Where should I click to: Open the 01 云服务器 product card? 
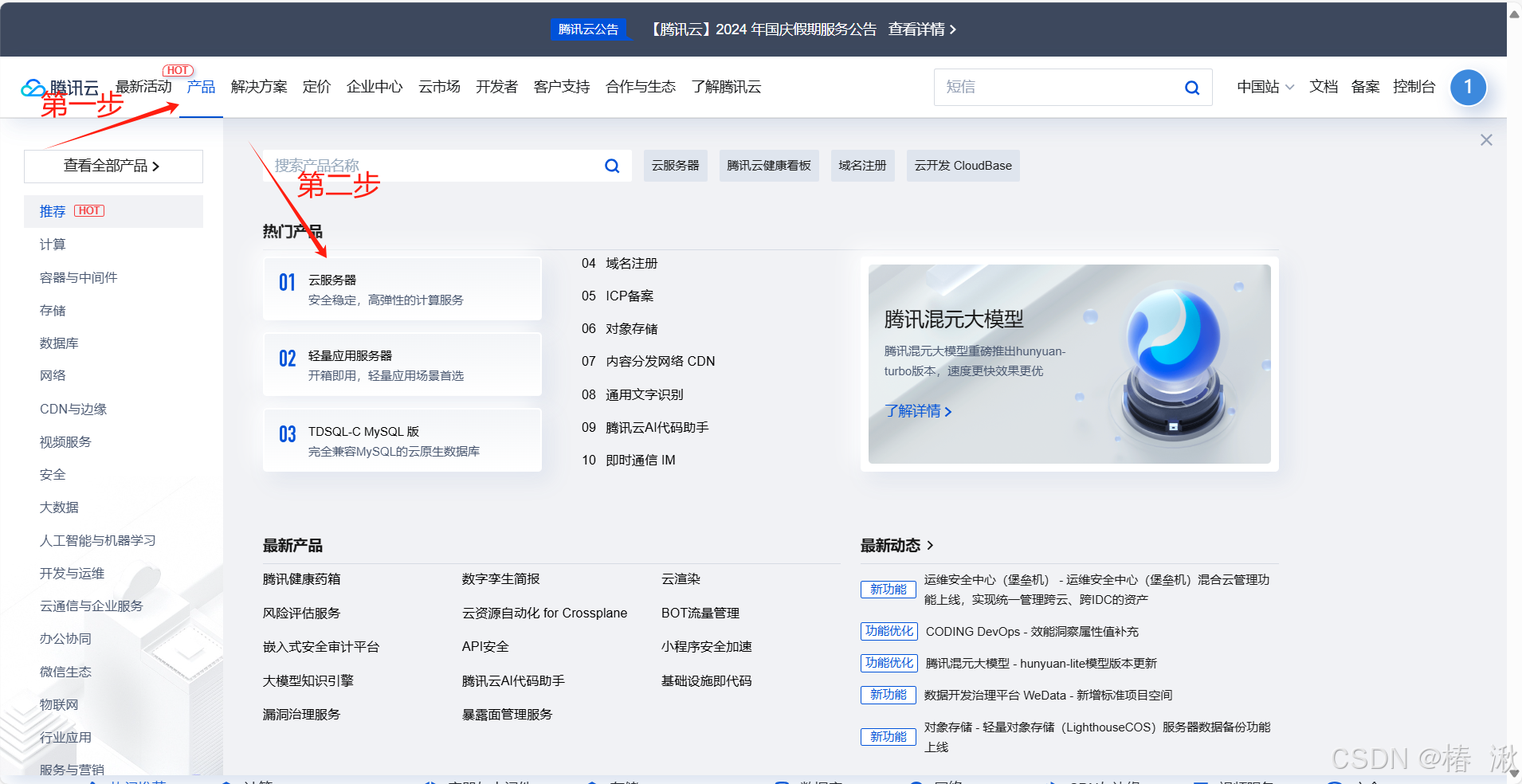[402, 288]
